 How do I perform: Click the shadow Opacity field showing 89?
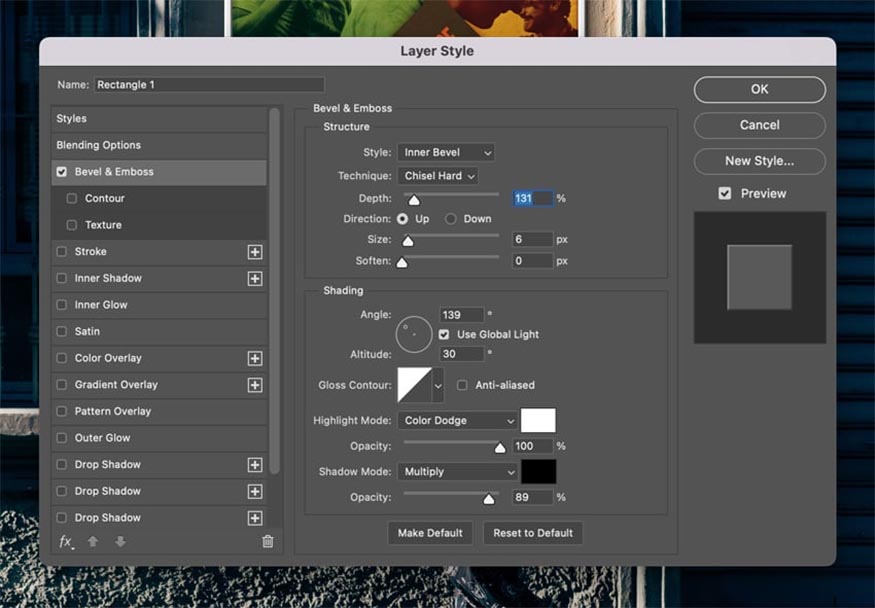pyautogui.click(x=532, y=498)
